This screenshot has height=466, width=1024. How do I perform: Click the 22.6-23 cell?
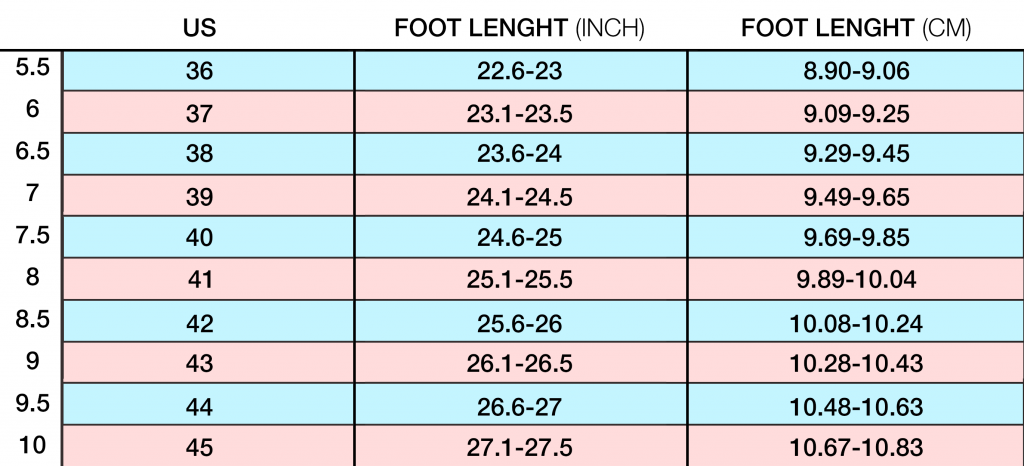519,72
